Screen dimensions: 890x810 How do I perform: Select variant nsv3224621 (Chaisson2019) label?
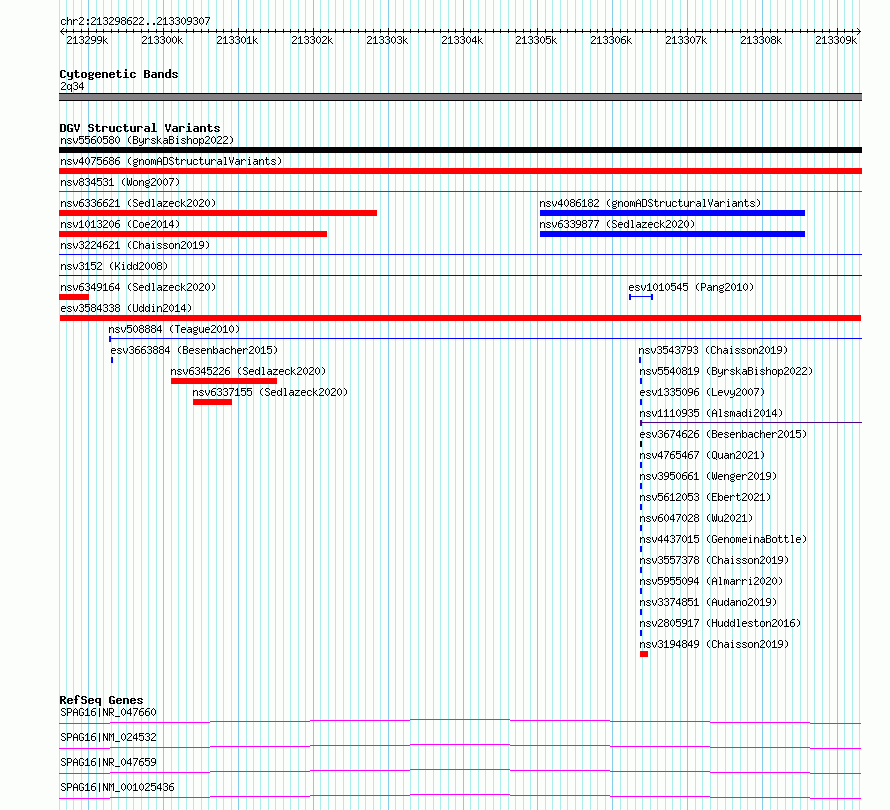click(135, 245)
